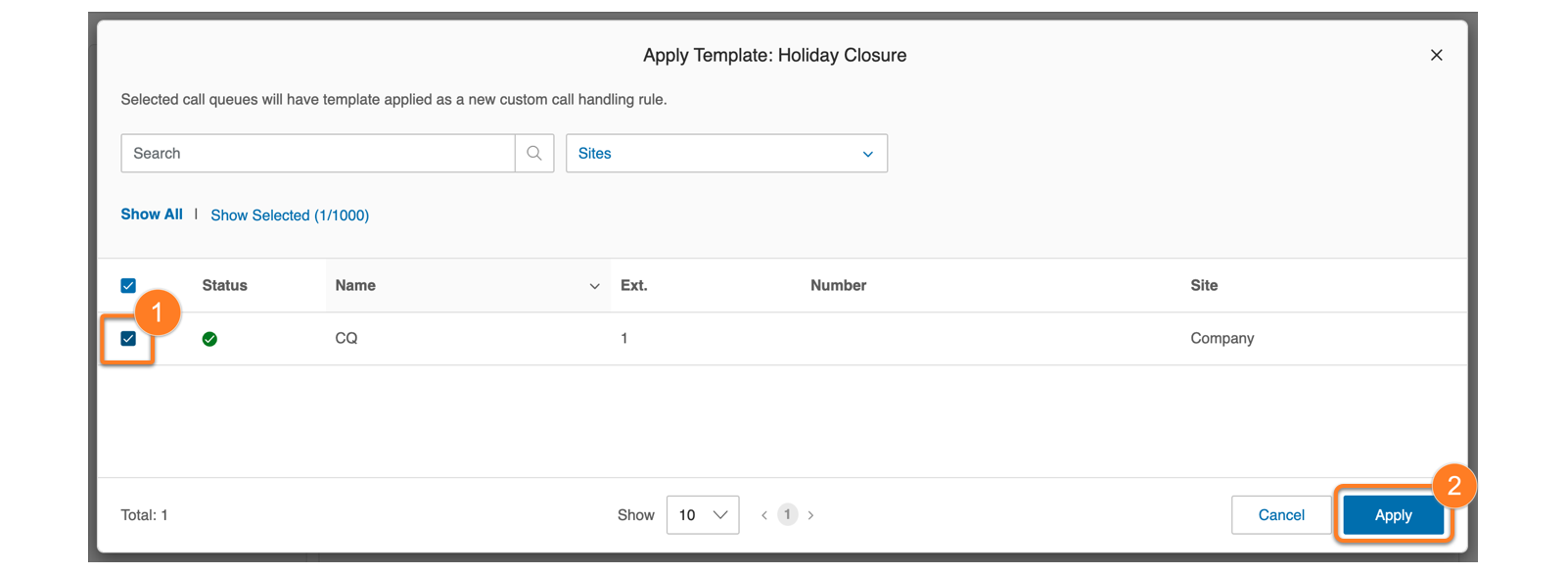Select page number 1
This screenshot has height=574, width=1568.
787,515
